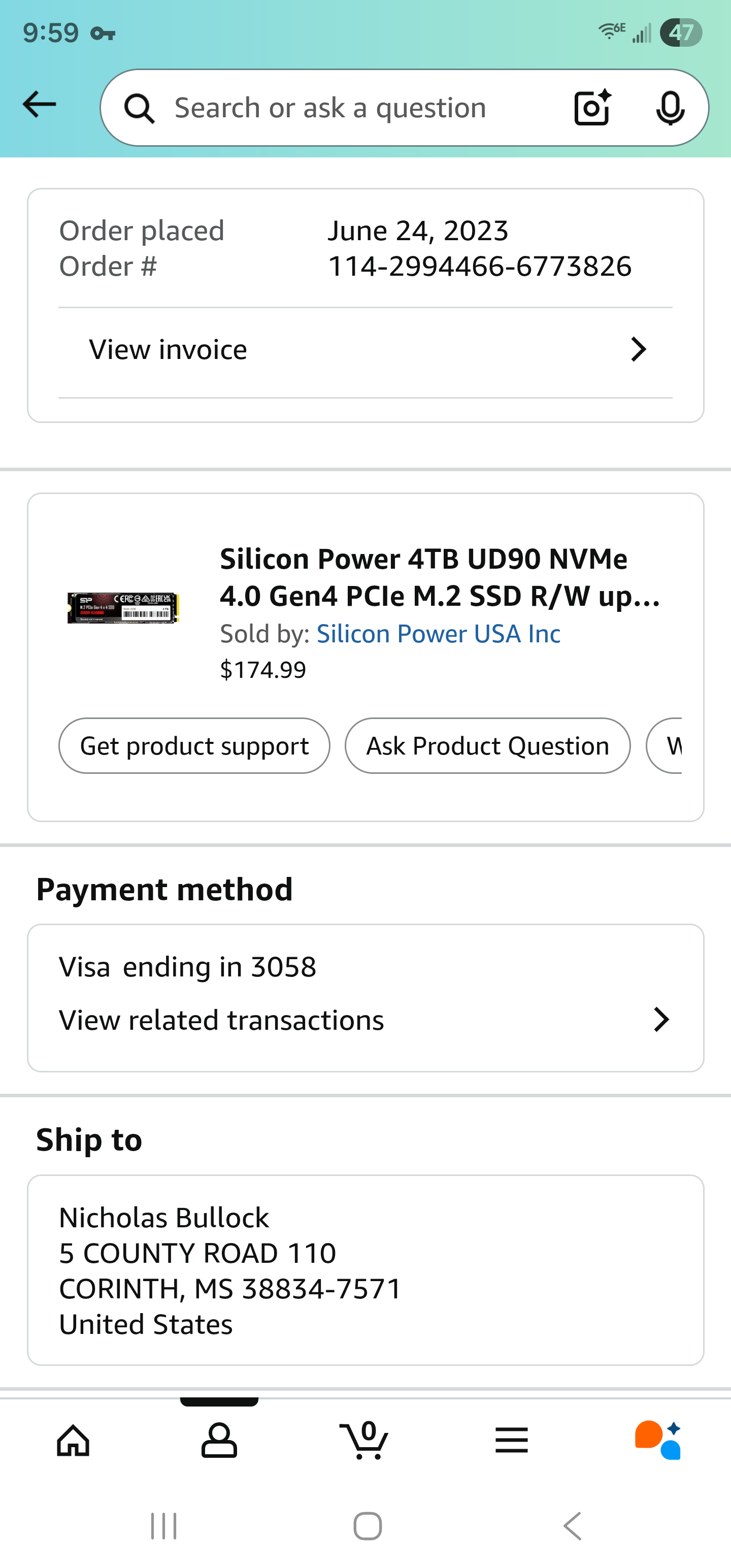Screen dimensions: 731x1568
Task: Go to Home tab
Action: (x=73, y=1440)
